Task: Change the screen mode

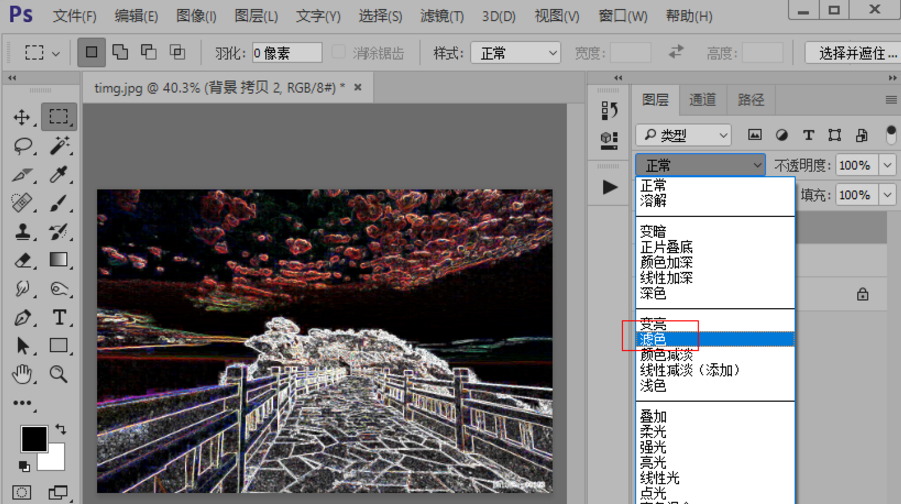Action: 57,493
